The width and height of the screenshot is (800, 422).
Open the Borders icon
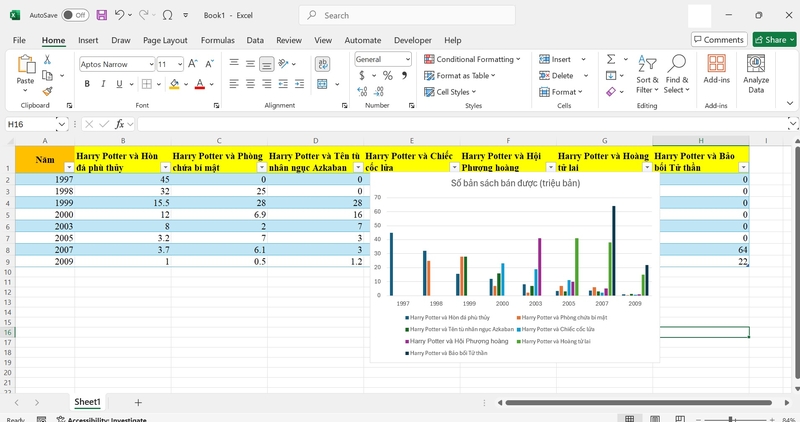click(x=146, y=84)
